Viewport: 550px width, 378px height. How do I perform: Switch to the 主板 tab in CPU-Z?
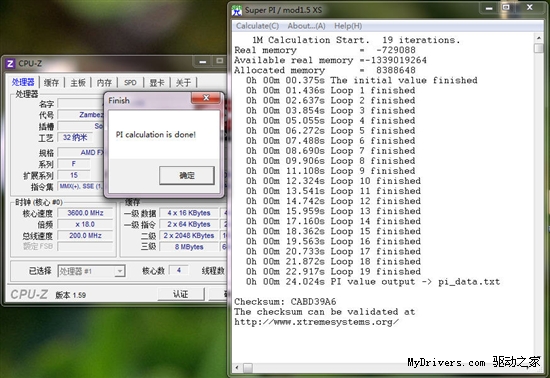78,83
